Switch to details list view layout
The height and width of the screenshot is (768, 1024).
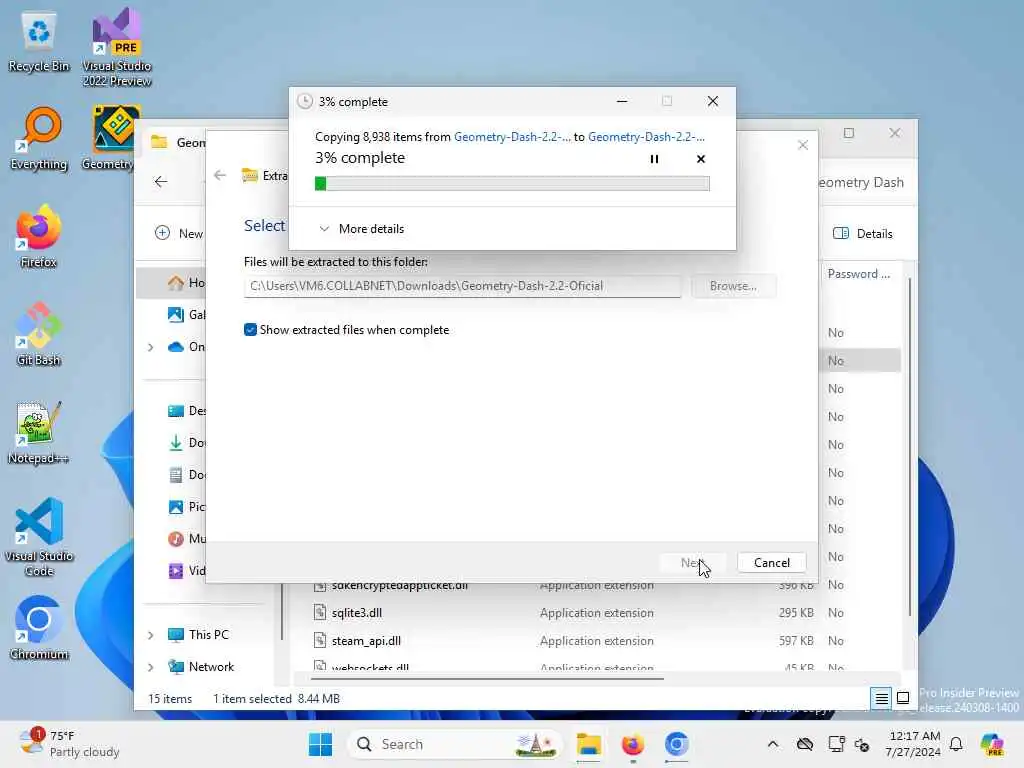pyautogui.click(x=881, y=699)
